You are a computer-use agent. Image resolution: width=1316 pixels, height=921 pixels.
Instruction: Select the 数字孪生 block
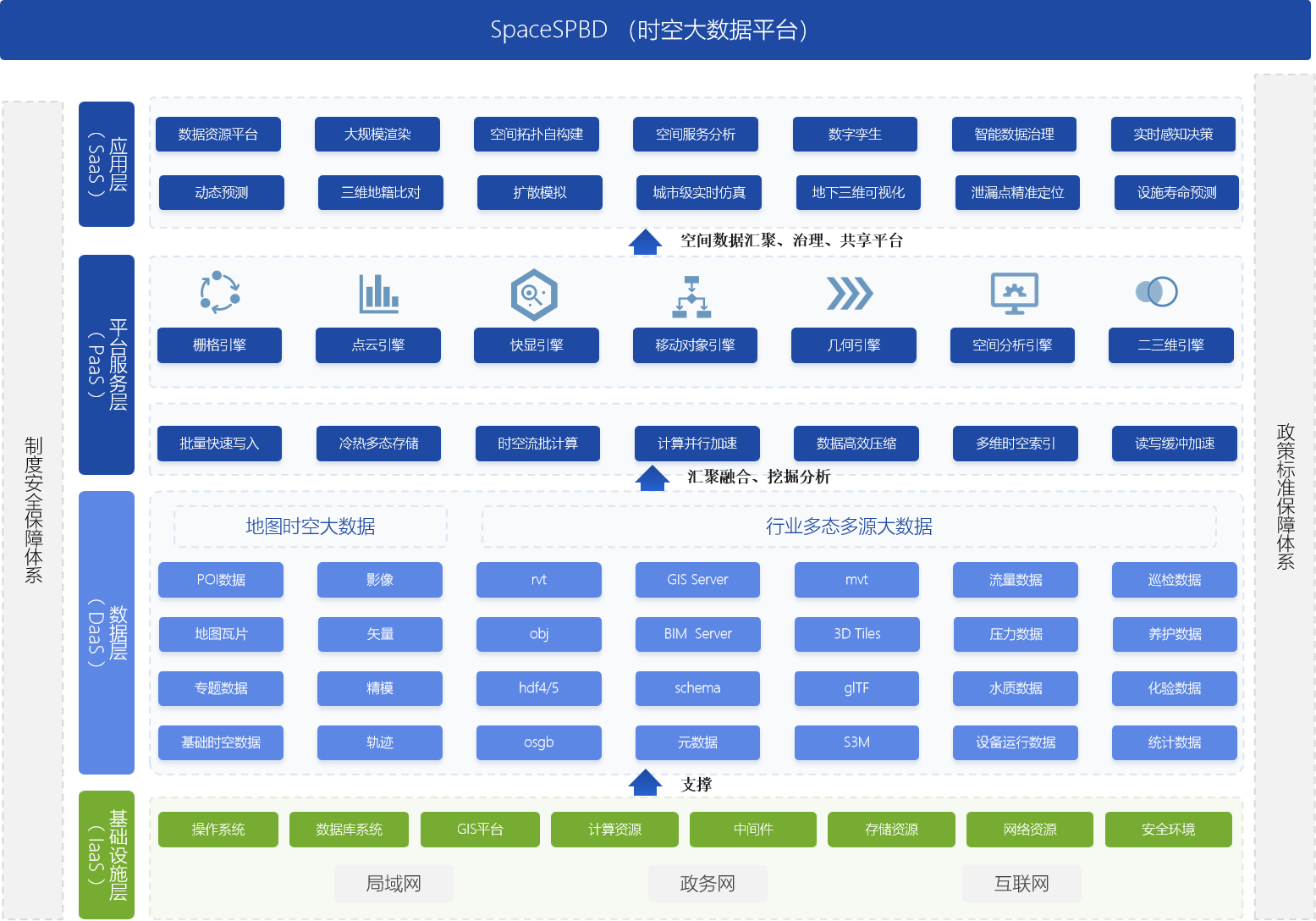[x=855, y=134]
